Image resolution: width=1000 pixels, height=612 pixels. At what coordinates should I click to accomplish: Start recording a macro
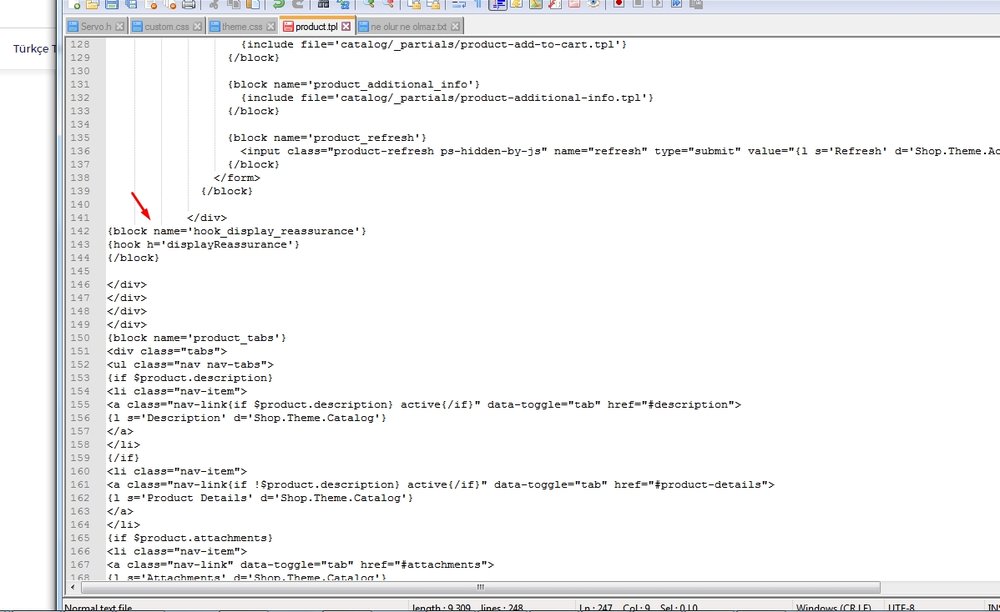point(617,5)
